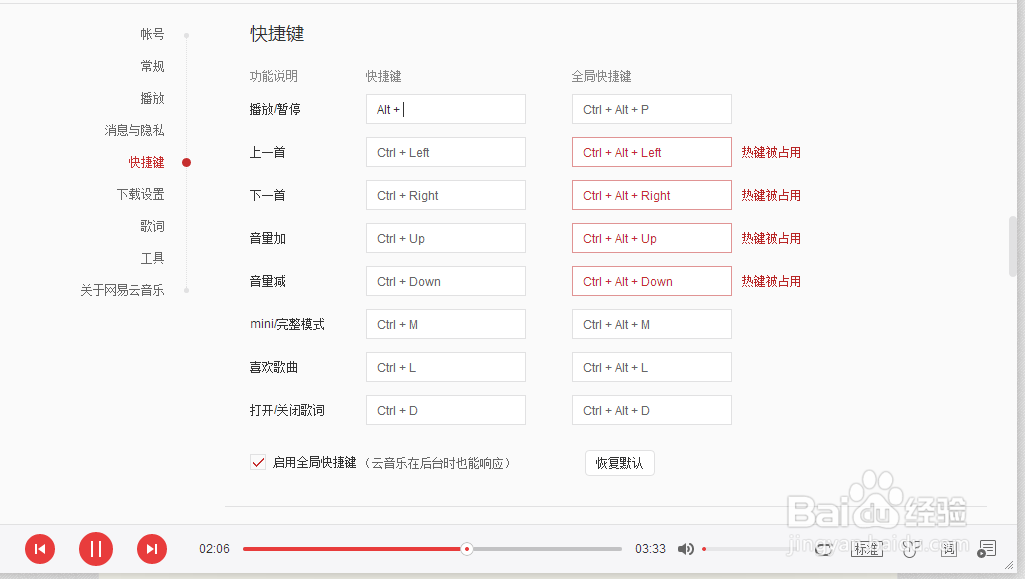Click the settings page vertical scrollbar
1025x579 pixels.
click(x=1013, y=246)
